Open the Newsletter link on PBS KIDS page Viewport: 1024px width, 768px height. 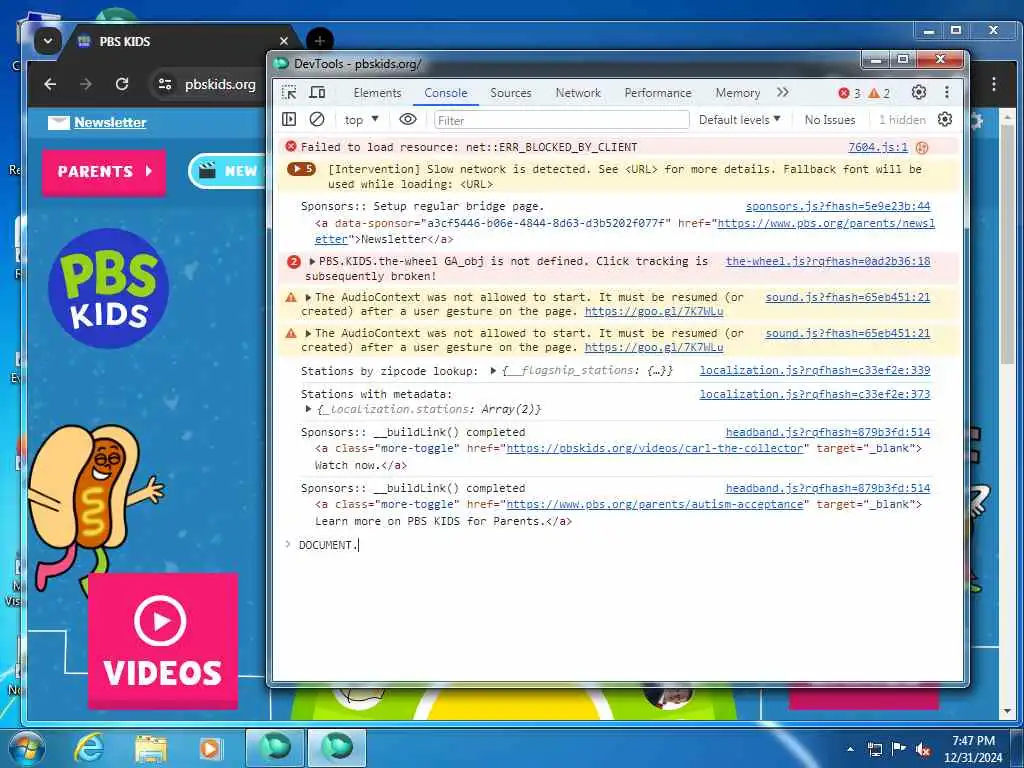(110, 122)
